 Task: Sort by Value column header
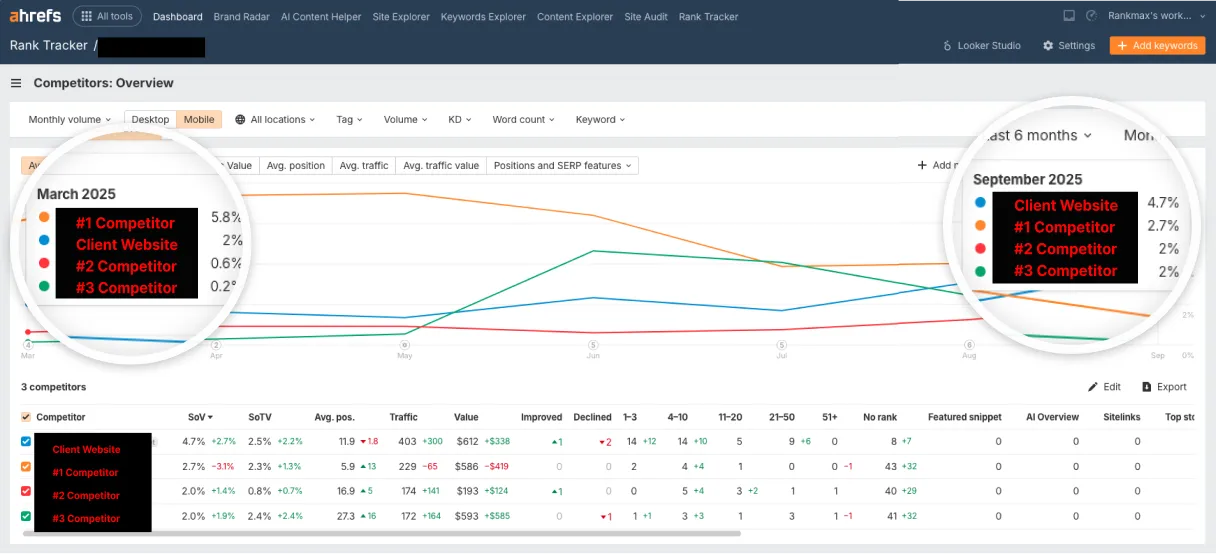466,417
